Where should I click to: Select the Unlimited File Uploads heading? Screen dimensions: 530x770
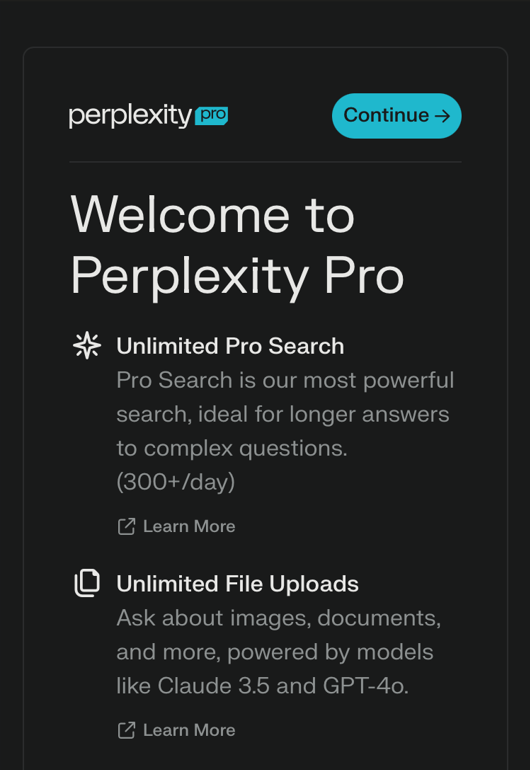click(237, 584)
